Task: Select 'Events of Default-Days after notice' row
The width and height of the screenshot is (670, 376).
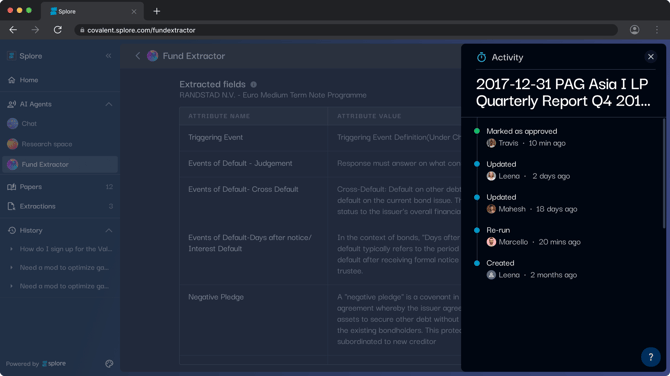Action: pyautogui.click(x=320, y=255)
